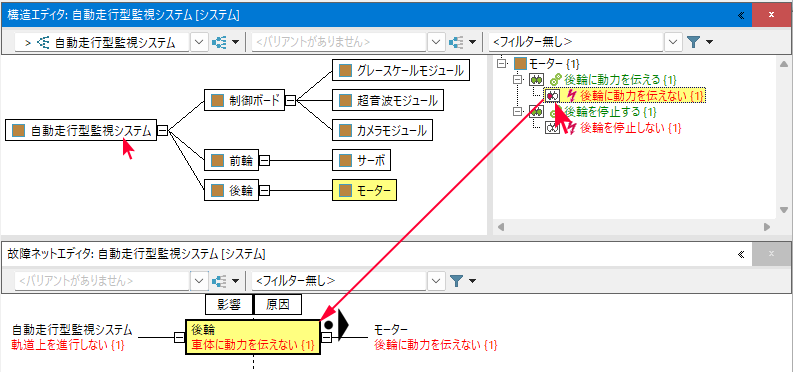
Task: Open the 自動走行型監視システム system dropdown
Action: point(199,42)
